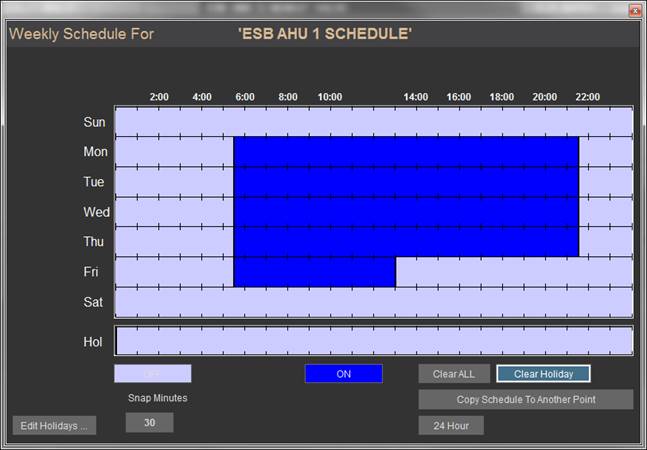This screenshot has height=450, width=647.
Task: Click Friday's blue ON block
Action: click(x=314, y=272)
